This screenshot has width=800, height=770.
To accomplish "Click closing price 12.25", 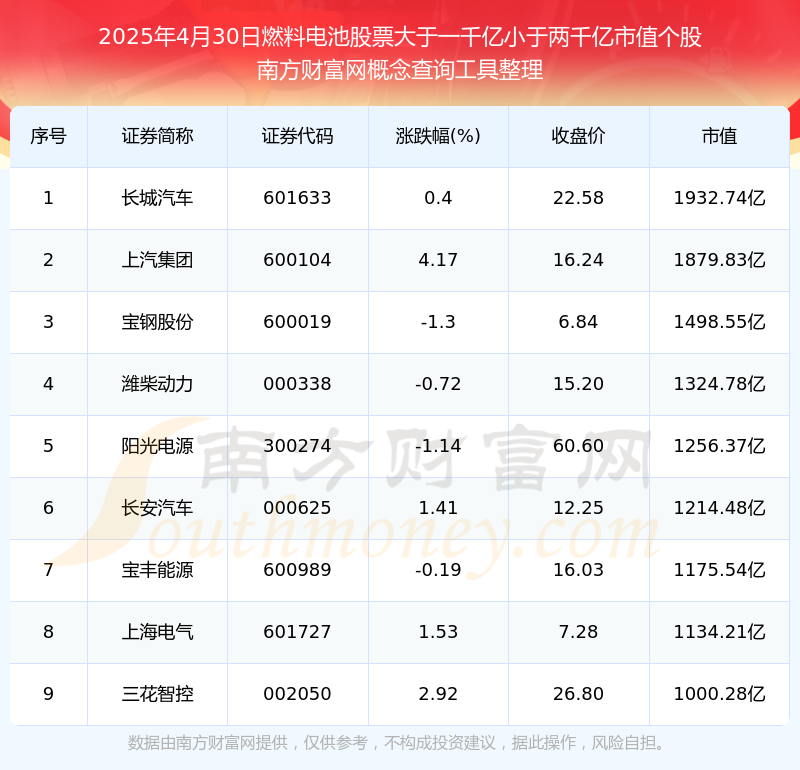I will [578, 508].
